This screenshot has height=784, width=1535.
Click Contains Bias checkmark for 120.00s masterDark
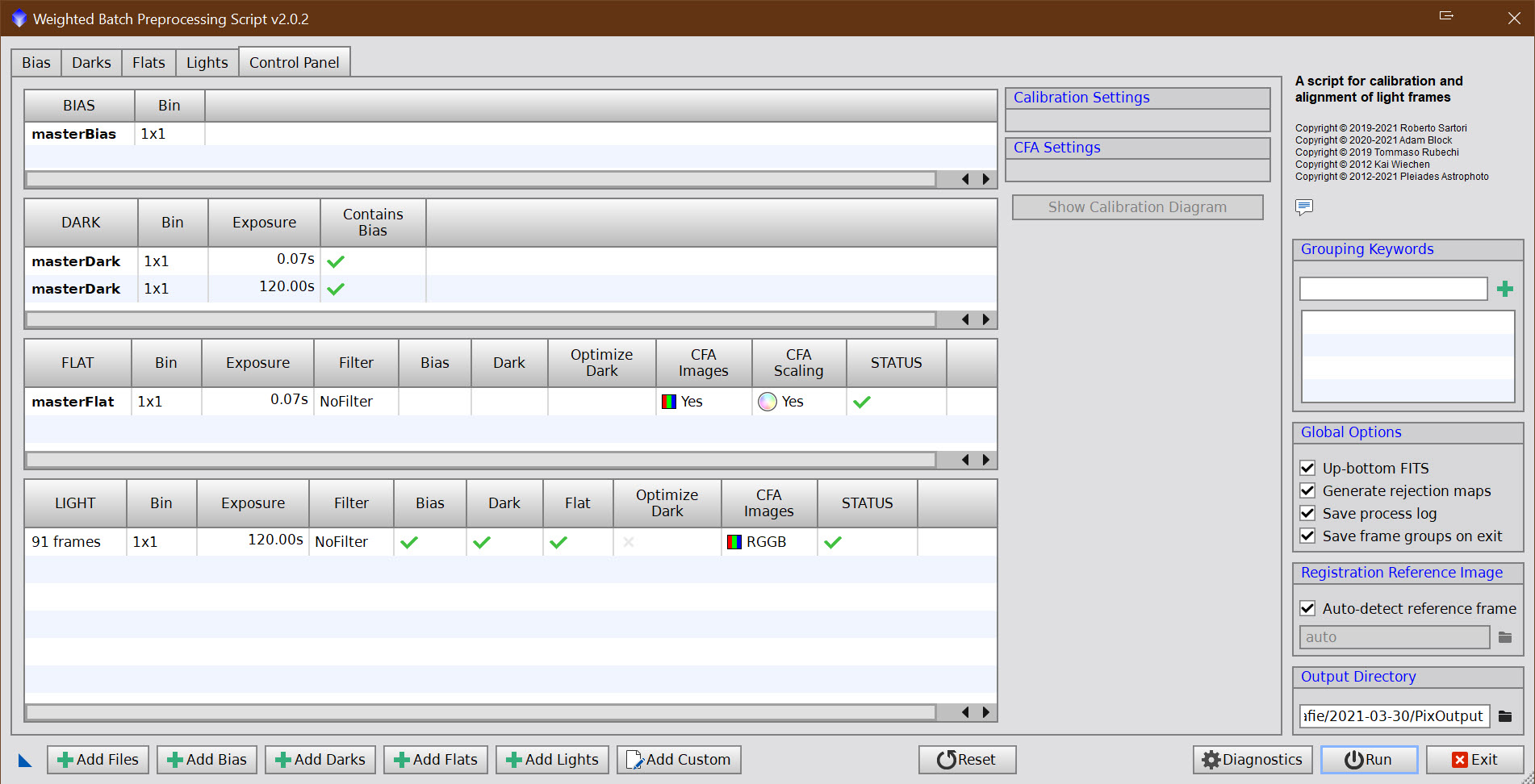tap(336, 289)
